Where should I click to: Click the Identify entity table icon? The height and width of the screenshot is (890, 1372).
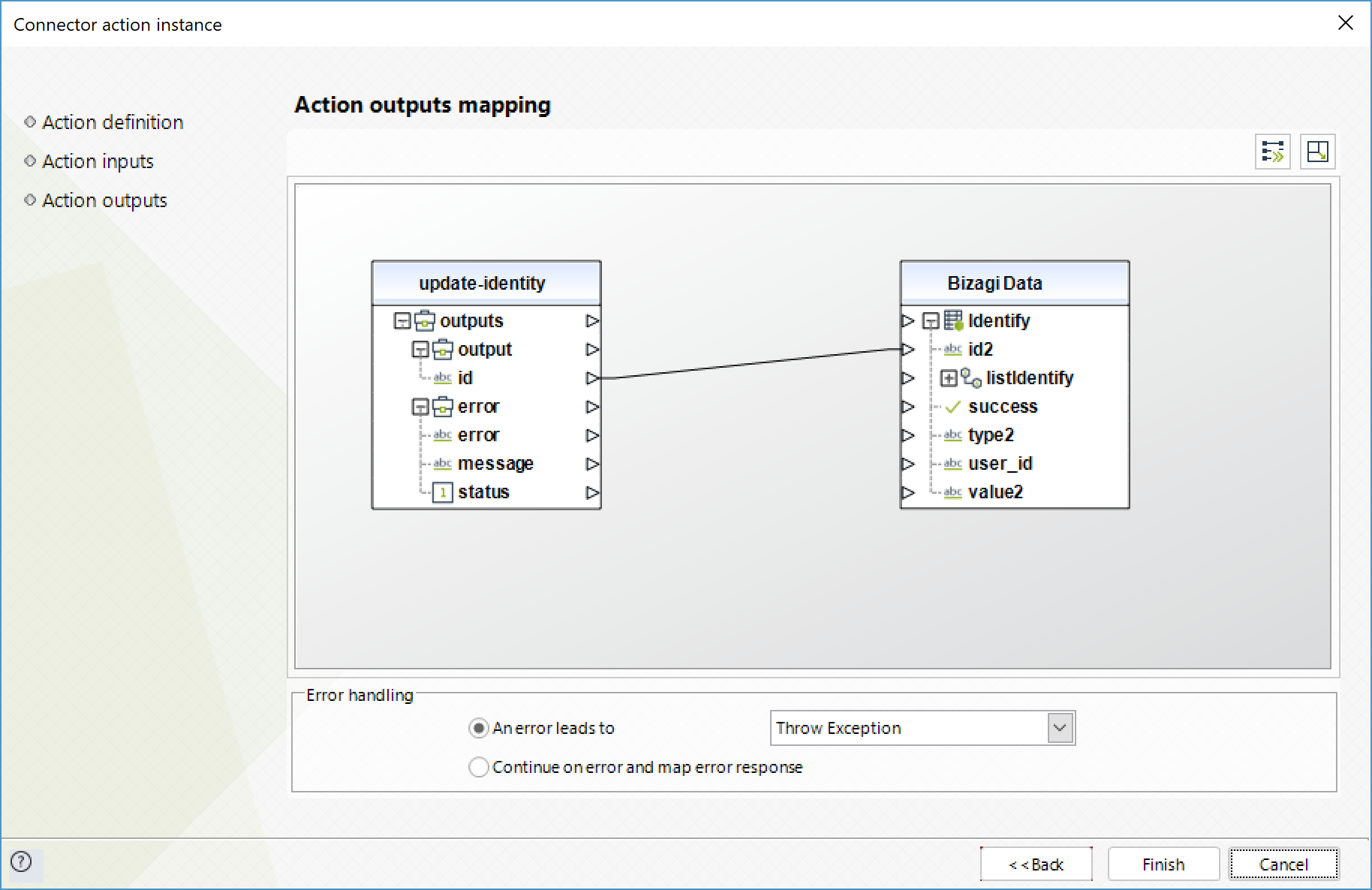(x=953, y=320)
